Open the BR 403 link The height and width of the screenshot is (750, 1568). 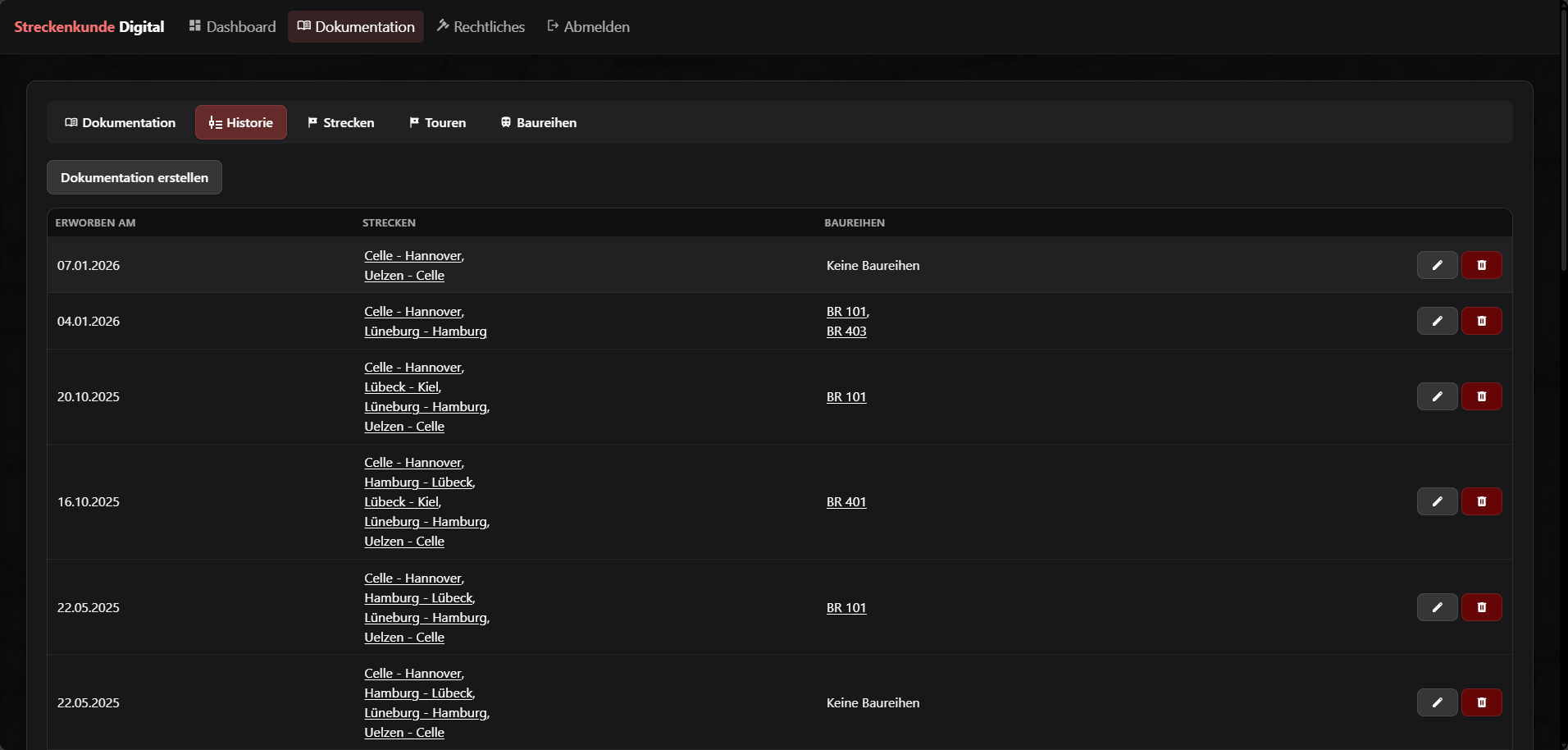click(x=846, y=332)
